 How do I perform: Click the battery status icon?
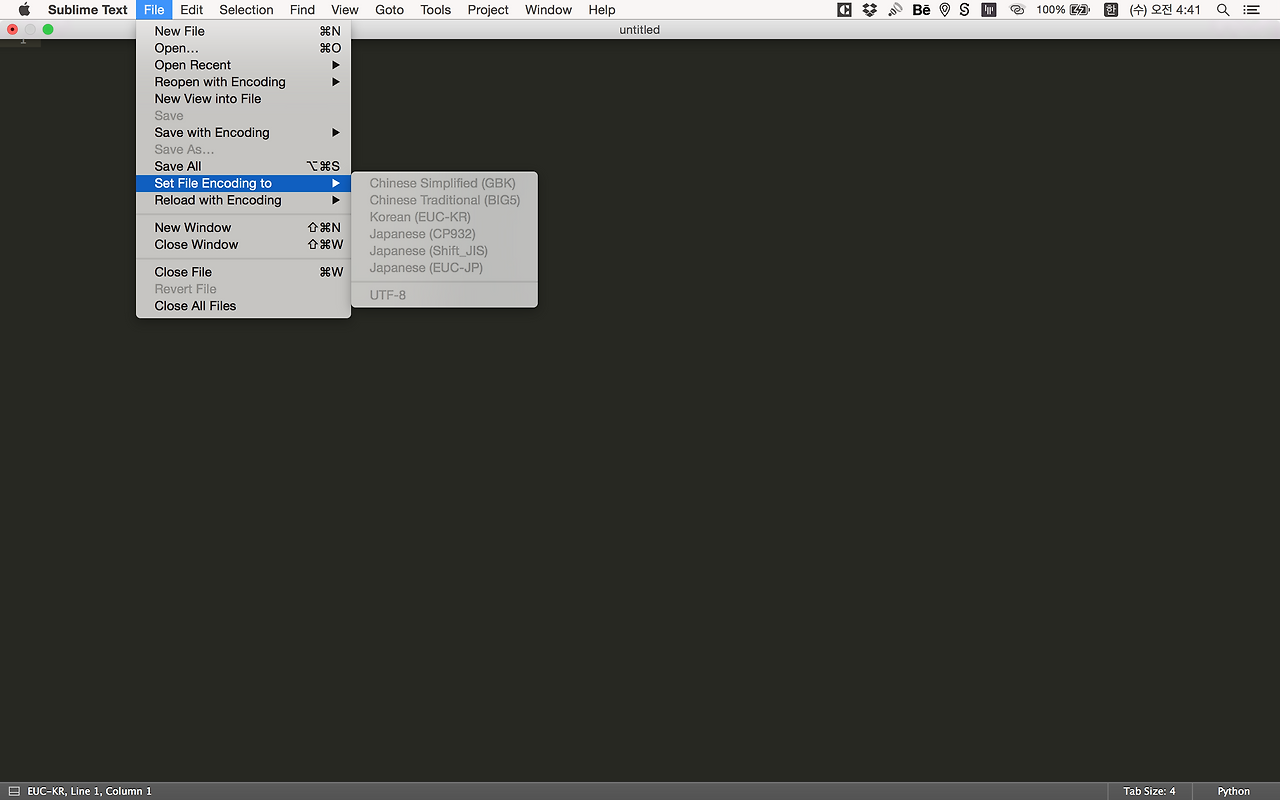click(x=1079, y=10)
